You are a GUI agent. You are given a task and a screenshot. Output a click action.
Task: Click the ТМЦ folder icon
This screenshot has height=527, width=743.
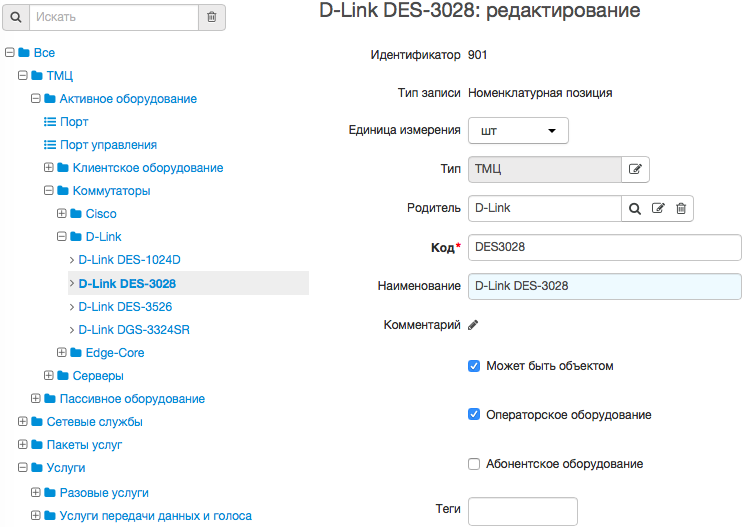[37, 75]
